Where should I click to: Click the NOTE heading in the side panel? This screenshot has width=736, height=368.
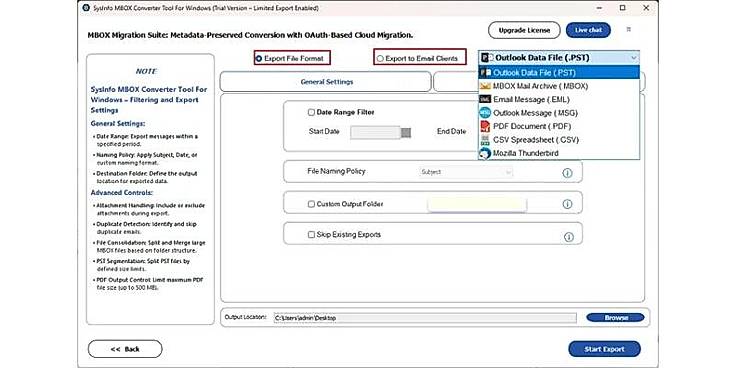pos(146,71)
